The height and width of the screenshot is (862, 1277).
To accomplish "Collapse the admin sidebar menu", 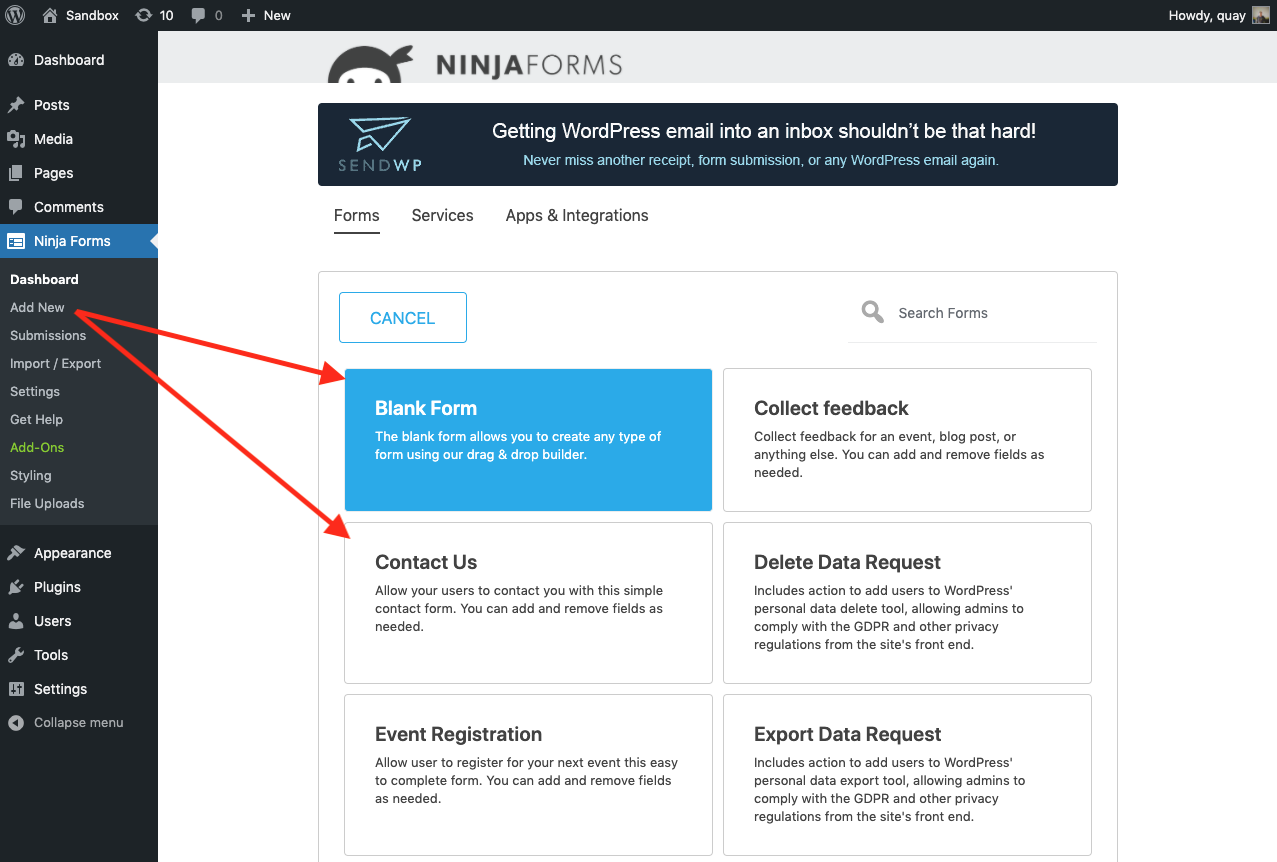I will (66, 722).
